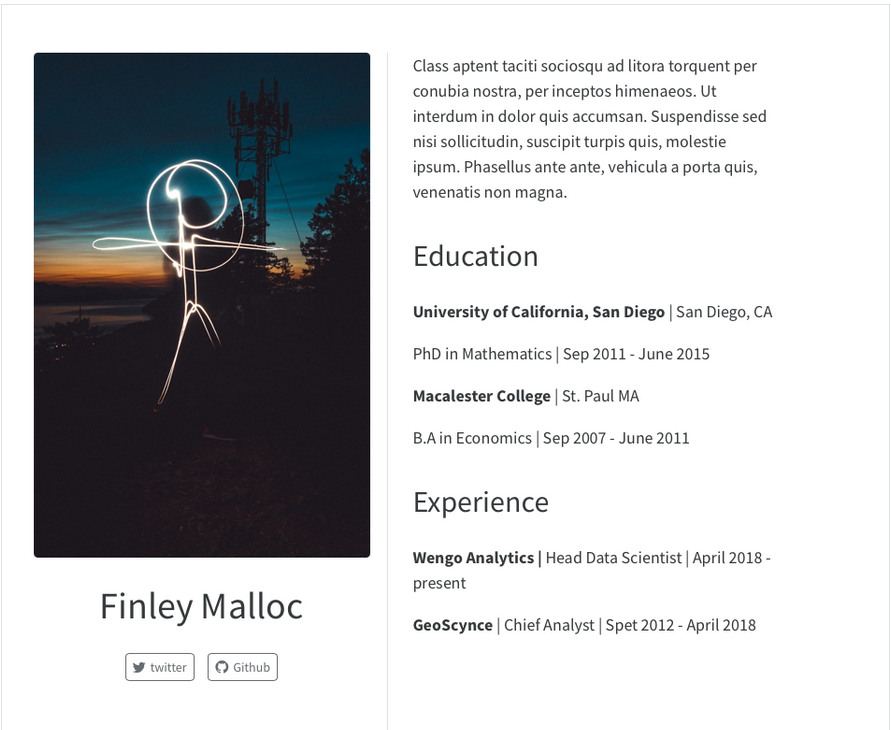891x730 pixels.
Task: Click the Macalester College entry
Action: pos(481,396)
